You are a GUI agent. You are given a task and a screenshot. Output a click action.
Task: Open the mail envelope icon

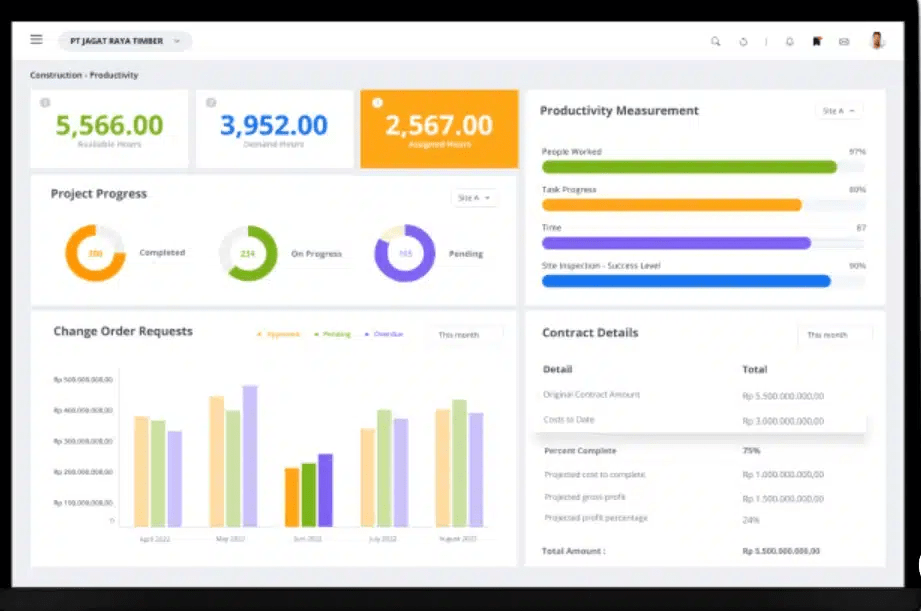tap(844, 42)
